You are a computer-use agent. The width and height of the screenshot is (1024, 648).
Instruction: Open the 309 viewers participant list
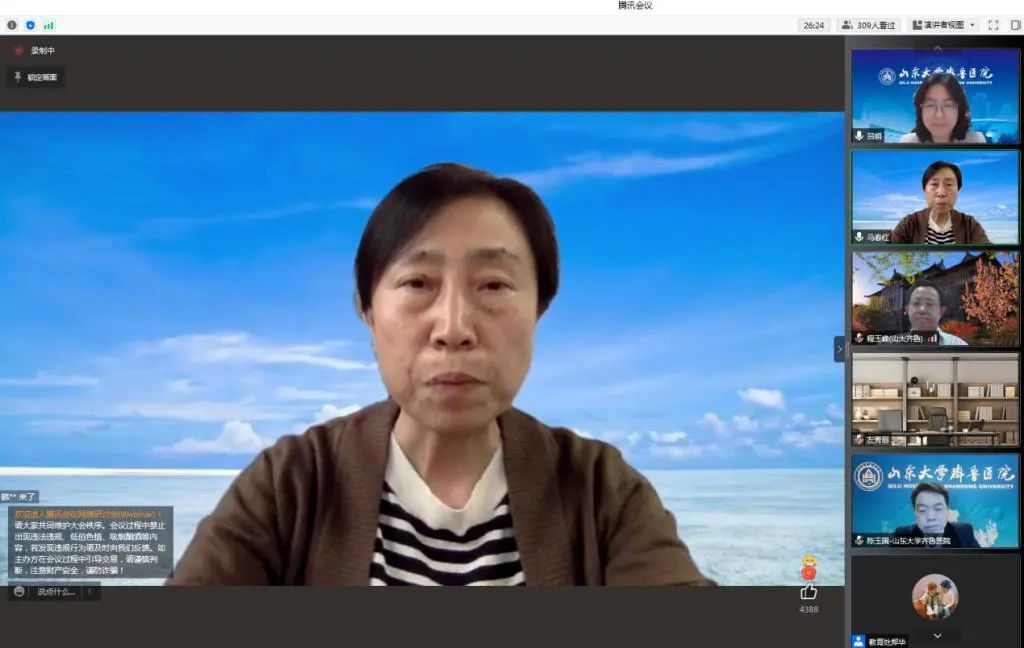pos(868,25)
